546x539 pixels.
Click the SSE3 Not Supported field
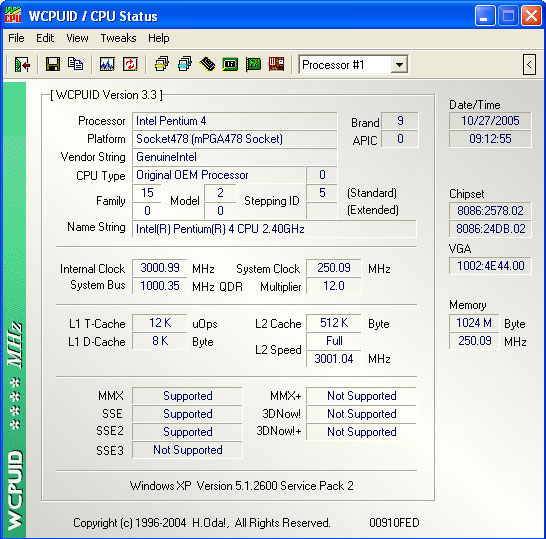click(x=187, y=450)
